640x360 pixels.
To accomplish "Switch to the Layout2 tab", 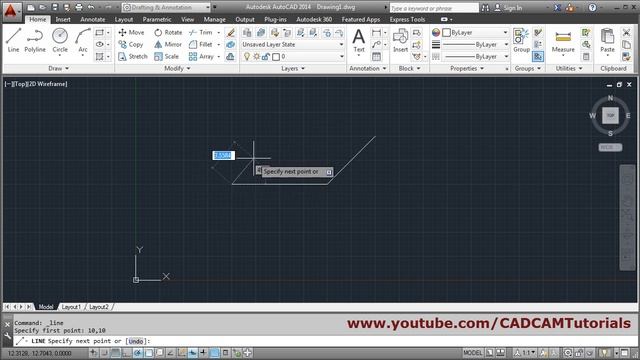I will coord(99,307).
